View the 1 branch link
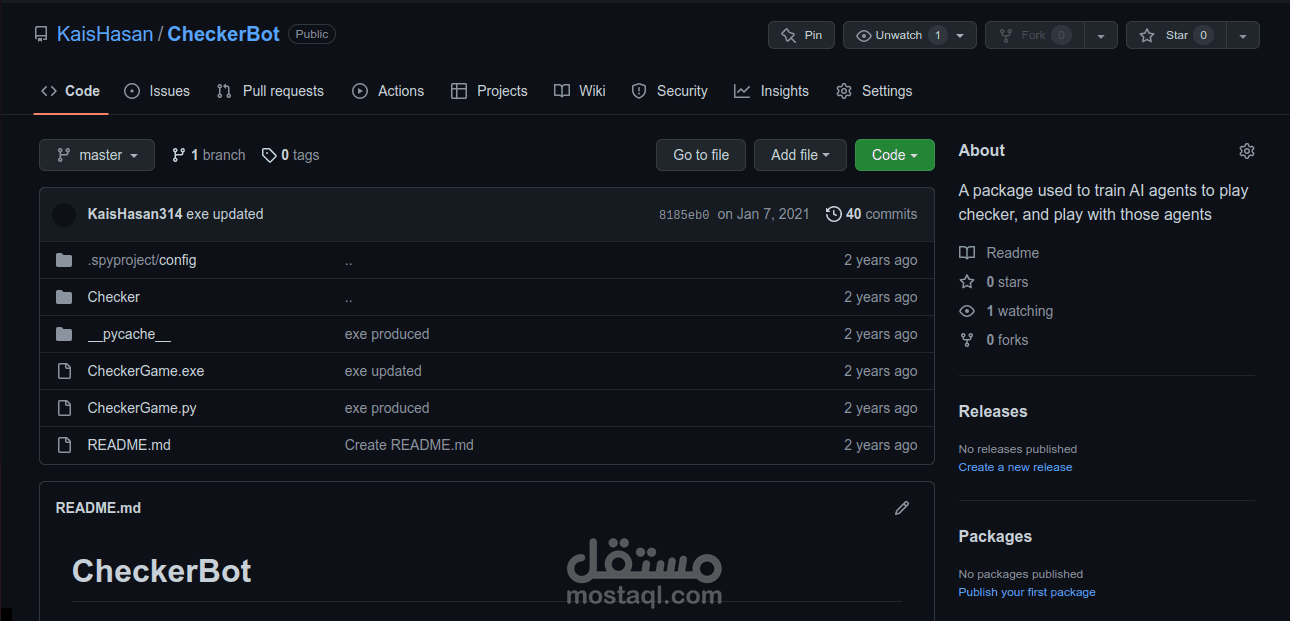 tap(208, 155)
